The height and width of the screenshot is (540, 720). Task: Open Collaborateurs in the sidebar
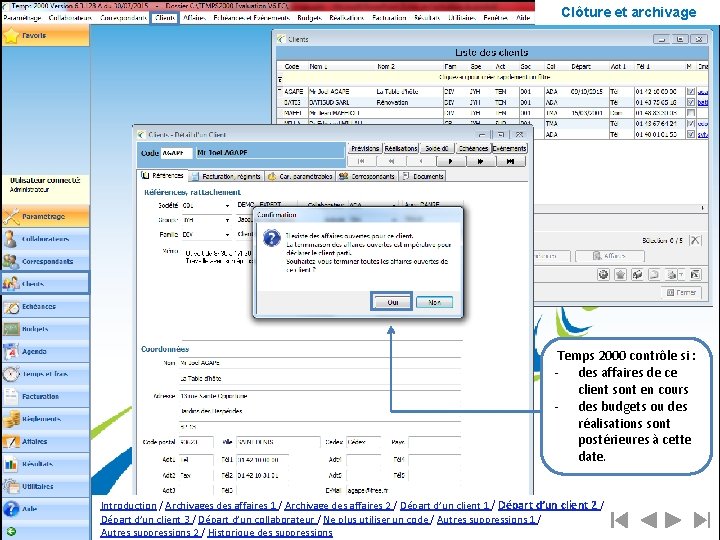tap(45, 239)
